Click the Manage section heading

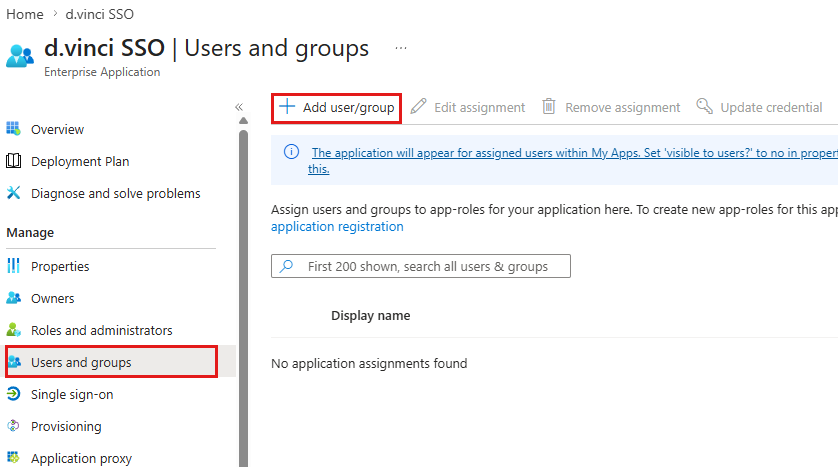coord(30,232)
